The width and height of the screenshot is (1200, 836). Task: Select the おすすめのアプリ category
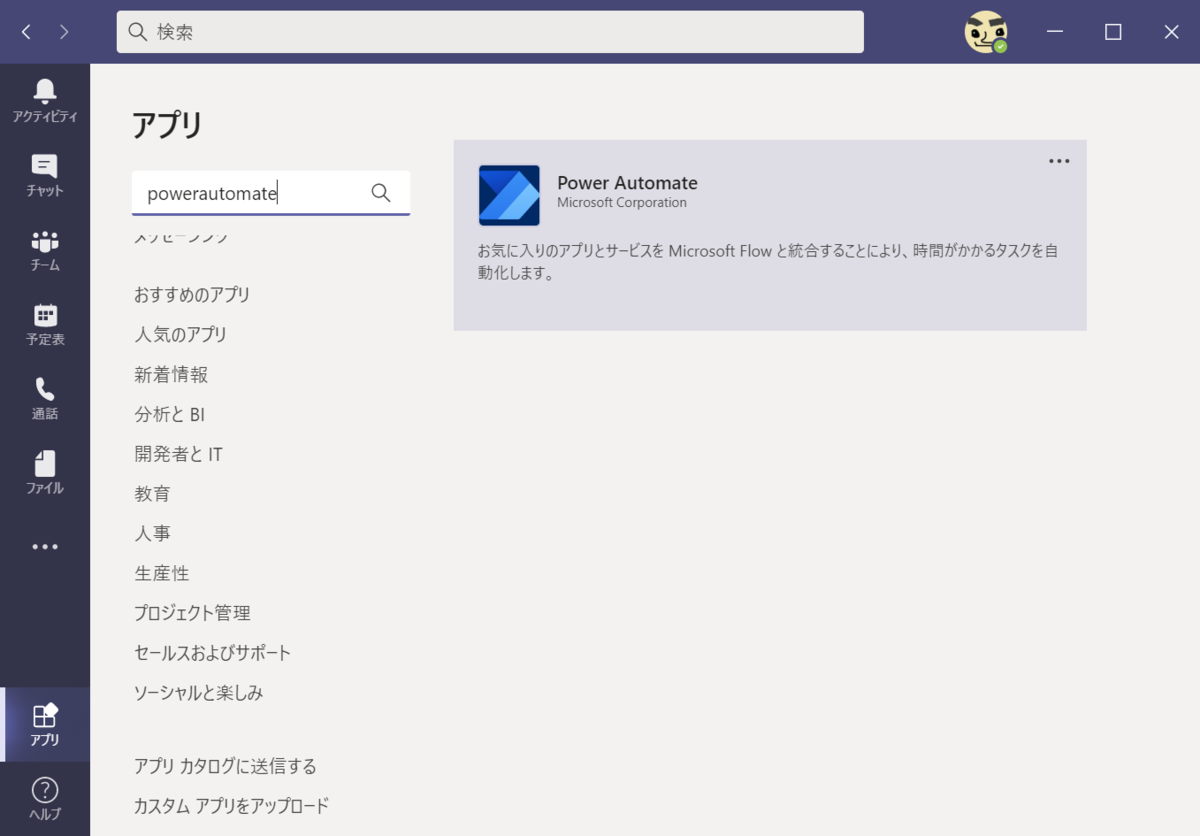coord(192,295)
